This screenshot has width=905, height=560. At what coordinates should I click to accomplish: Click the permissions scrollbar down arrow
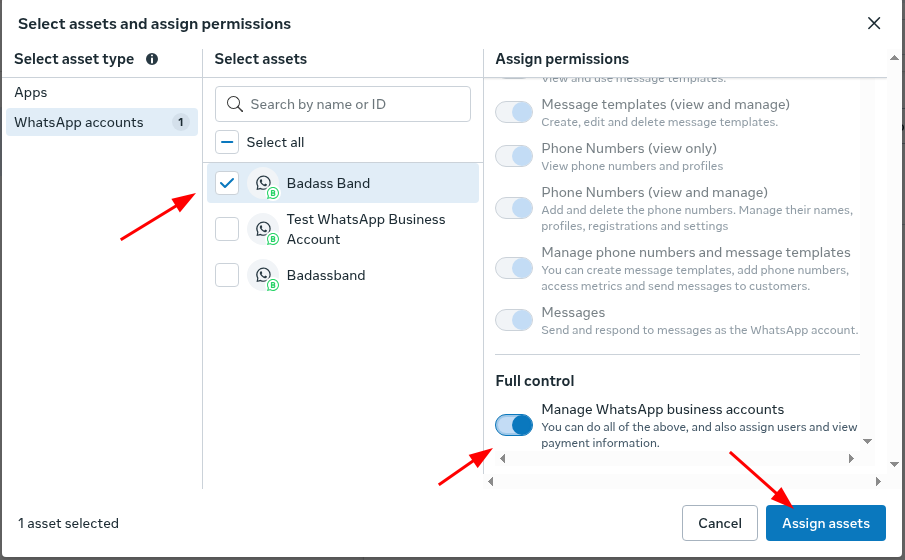click(867, 441)
